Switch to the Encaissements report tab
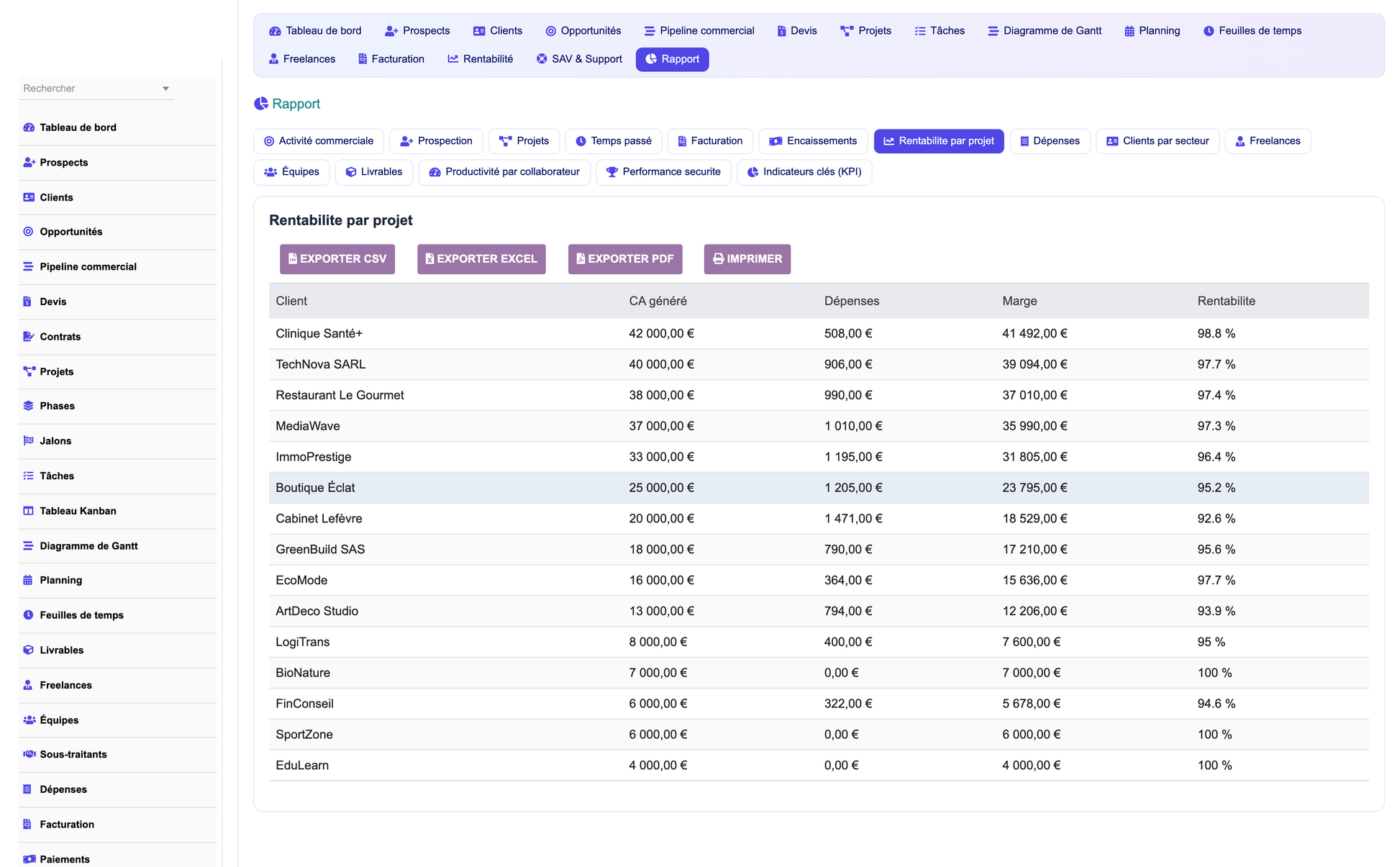This screenshot has height=867, width=1400. point(814,141)
